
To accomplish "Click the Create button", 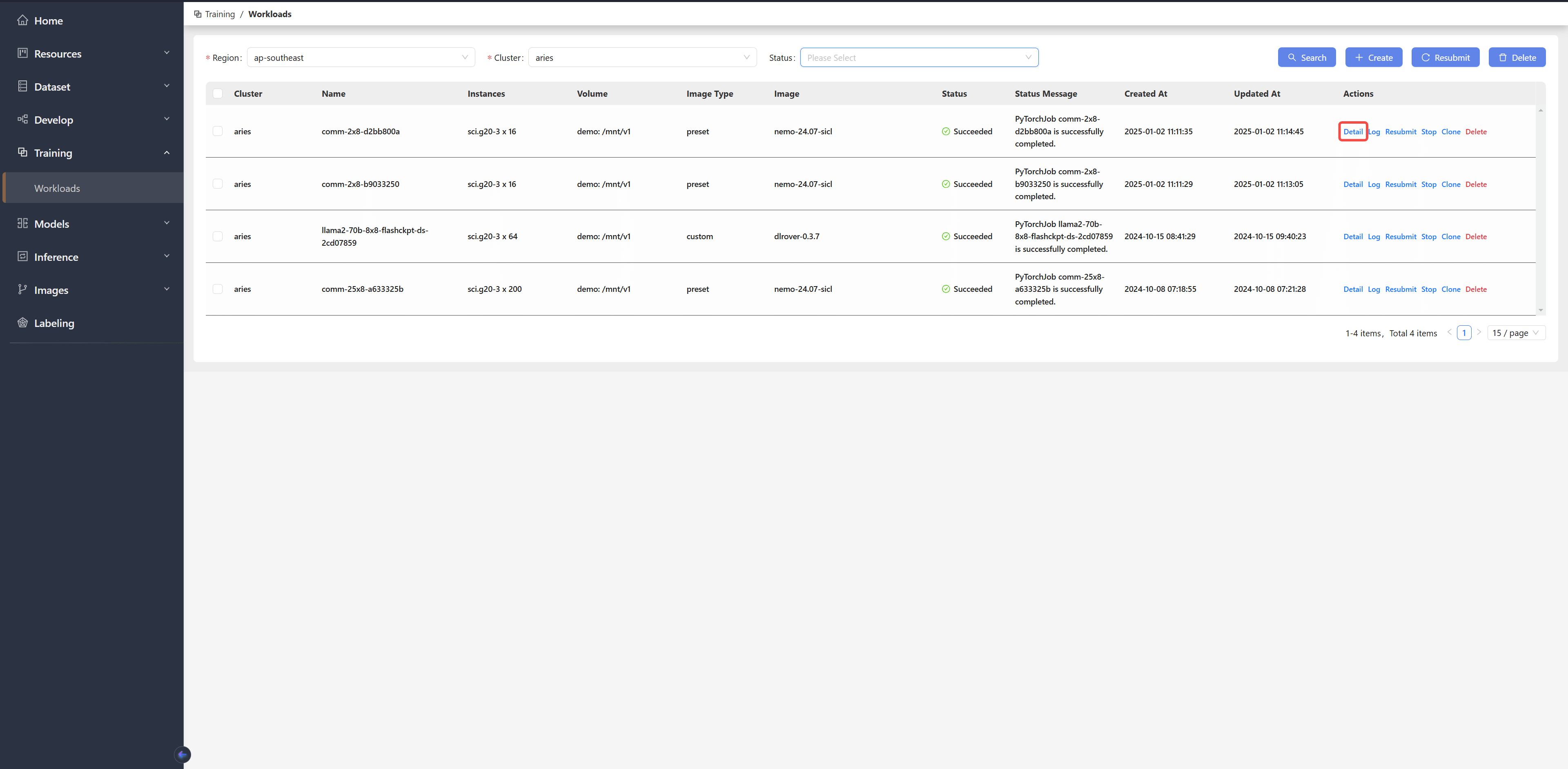I will pyautogui.click(x=1374, y=58).
